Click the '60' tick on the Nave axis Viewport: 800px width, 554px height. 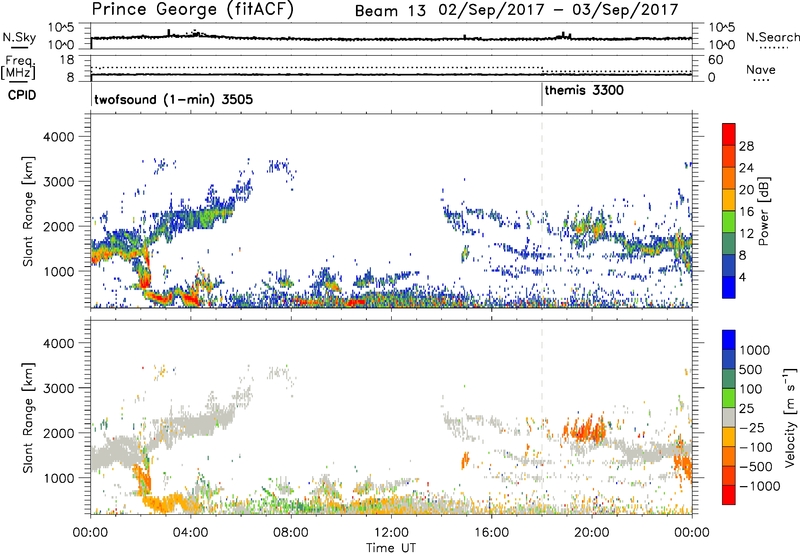pyautogui.click(x=715, y=60)
